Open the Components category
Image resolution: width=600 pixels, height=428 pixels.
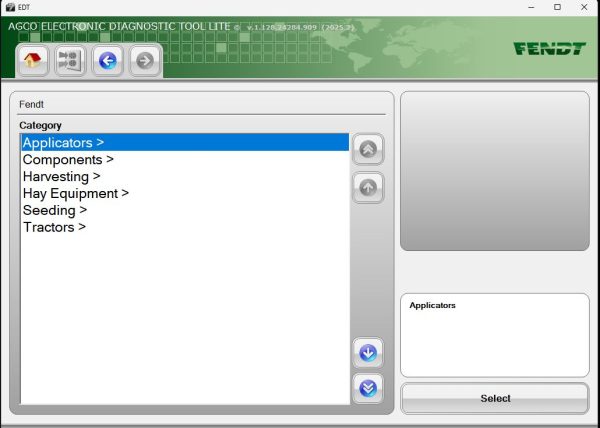point(185,159)
